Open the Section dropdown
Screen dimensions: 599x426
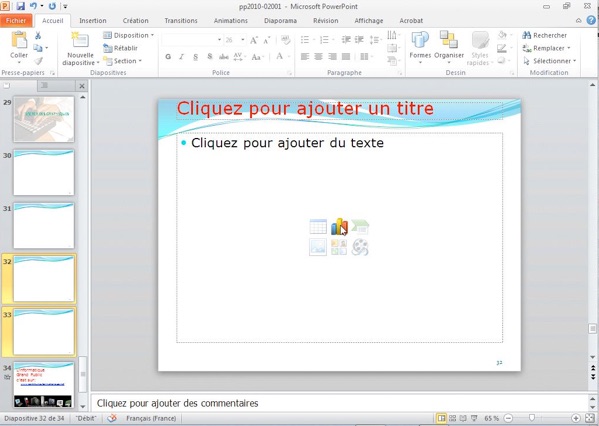(x=123, y=61)
